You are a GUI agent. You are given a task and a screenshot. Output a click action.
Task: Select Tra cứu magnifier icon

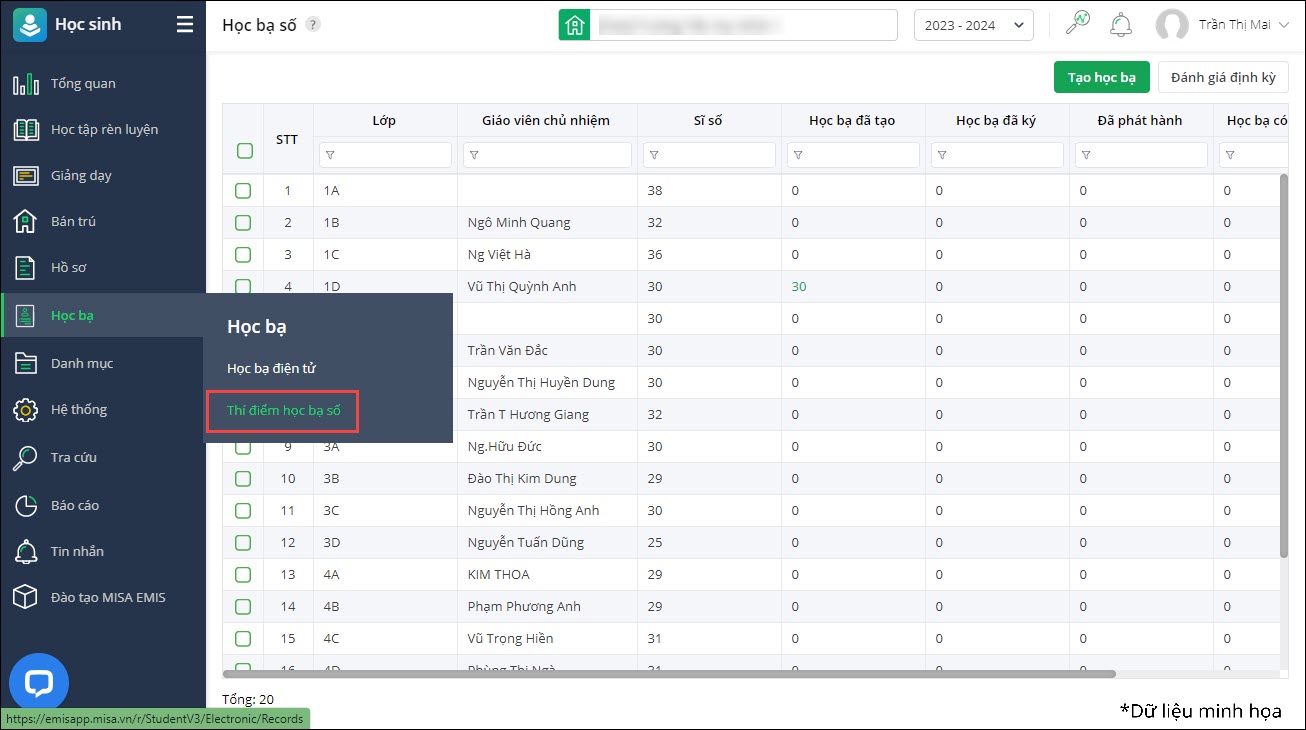point(26,458)
